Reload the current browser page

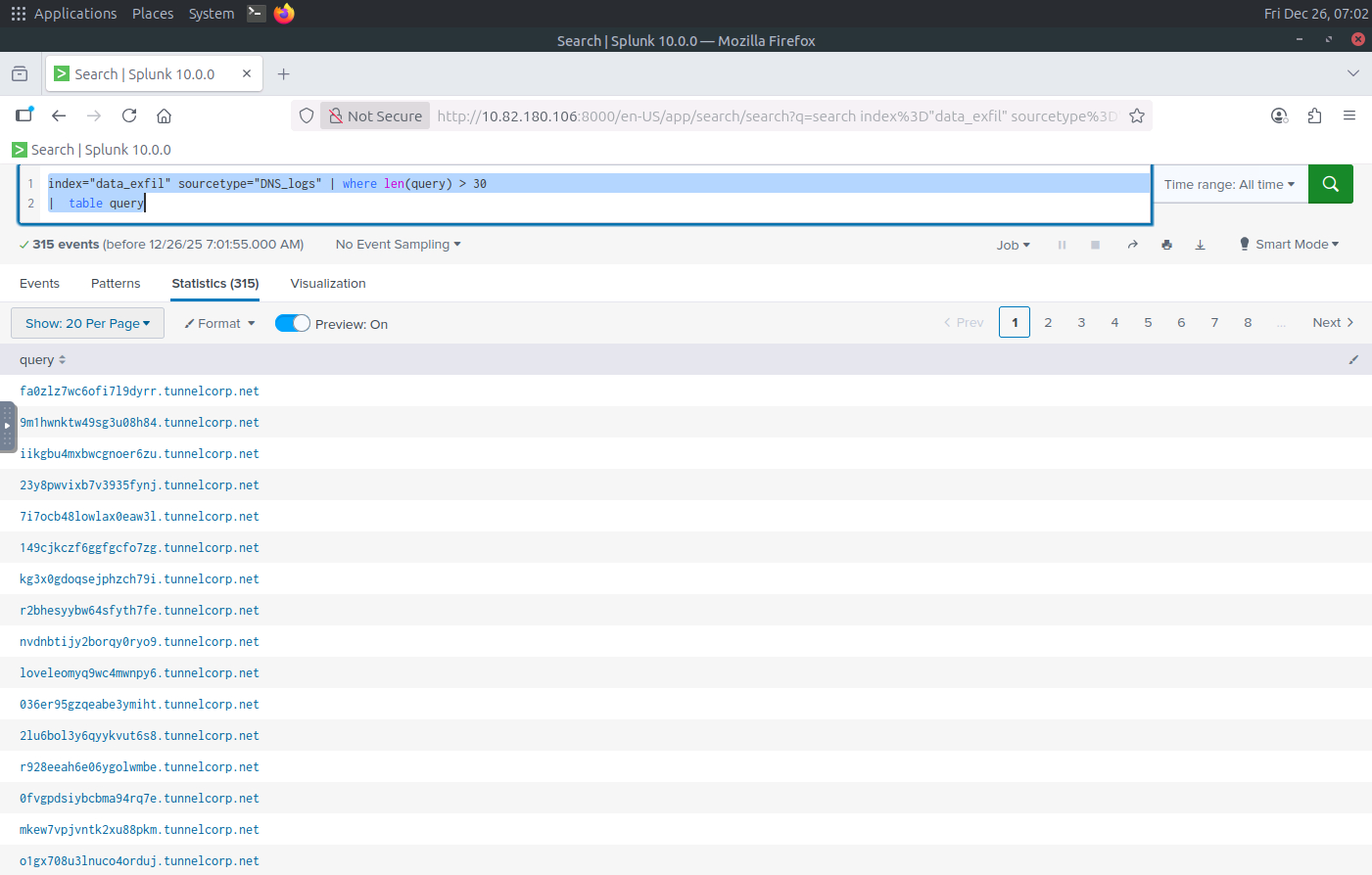pos(129,115)
